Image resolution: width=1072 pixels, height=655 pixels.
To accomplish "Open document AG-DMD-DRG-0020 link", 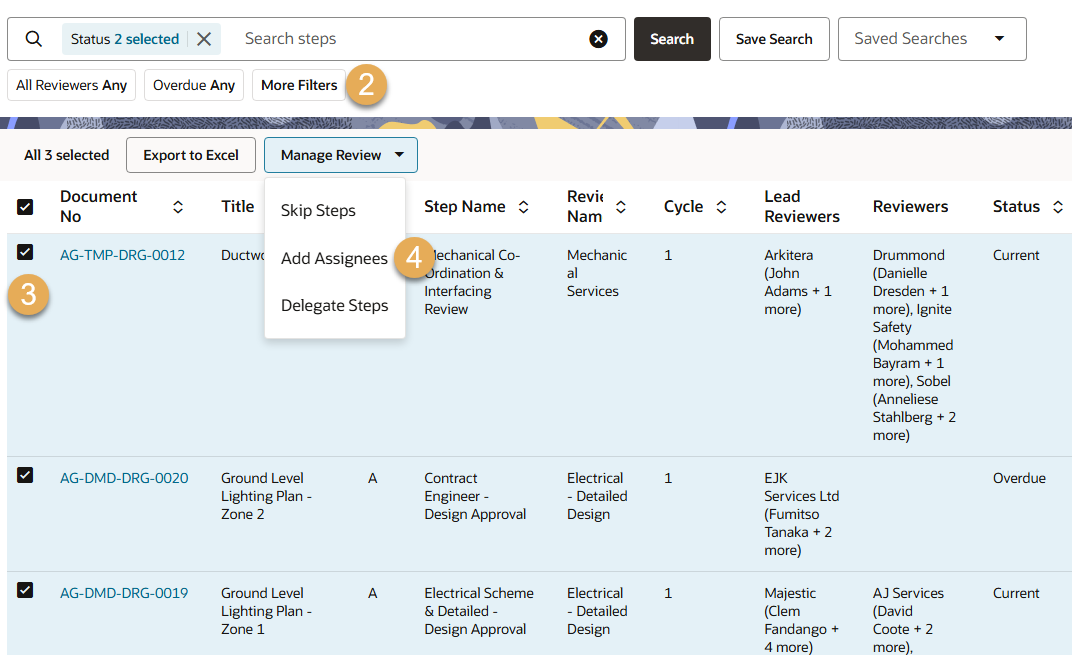I will [x=124, y=478].
